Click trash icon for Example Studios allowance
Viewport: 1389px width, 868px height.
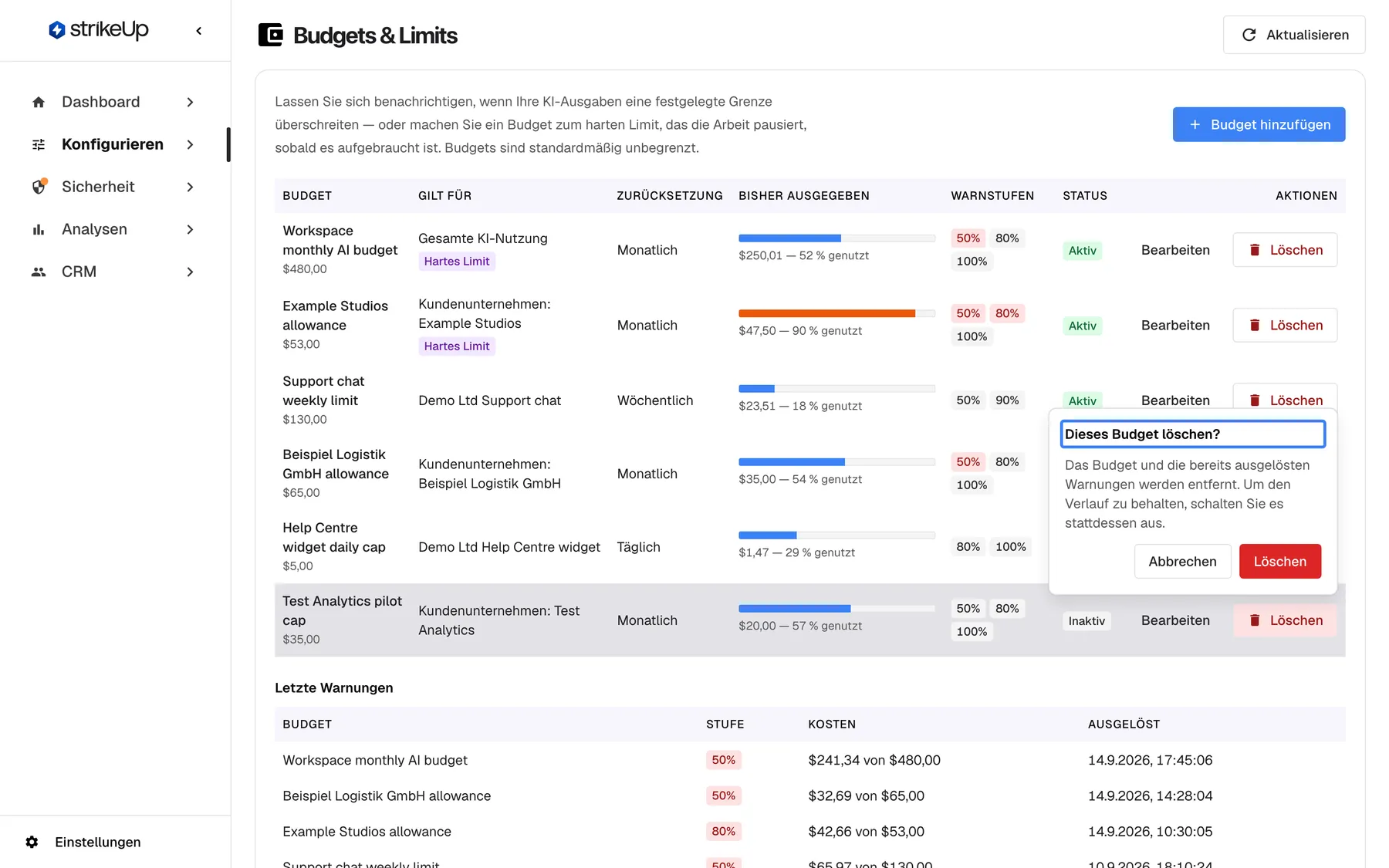tap(1255, 326)
